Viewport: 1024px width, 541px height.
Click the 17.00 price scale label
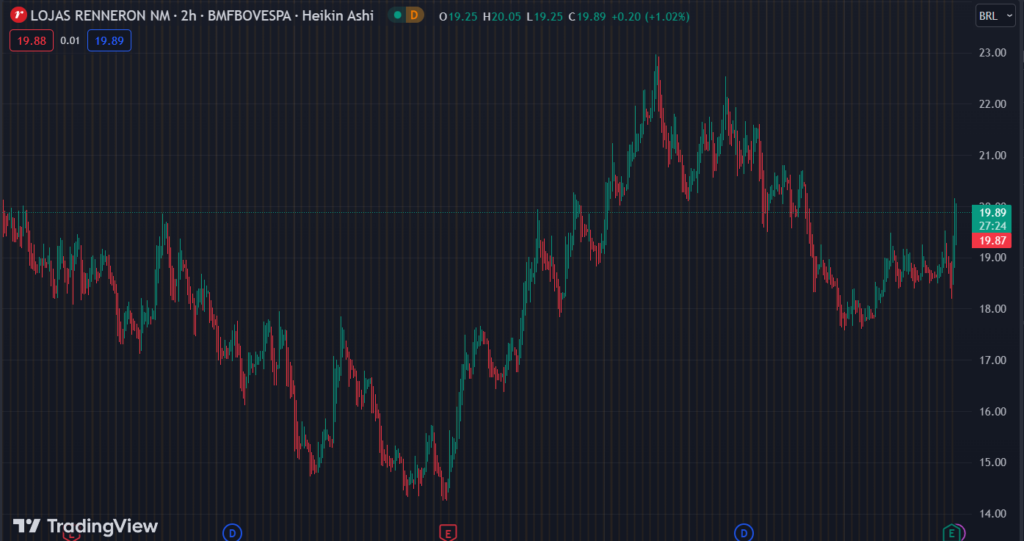(x=991, y=360)
